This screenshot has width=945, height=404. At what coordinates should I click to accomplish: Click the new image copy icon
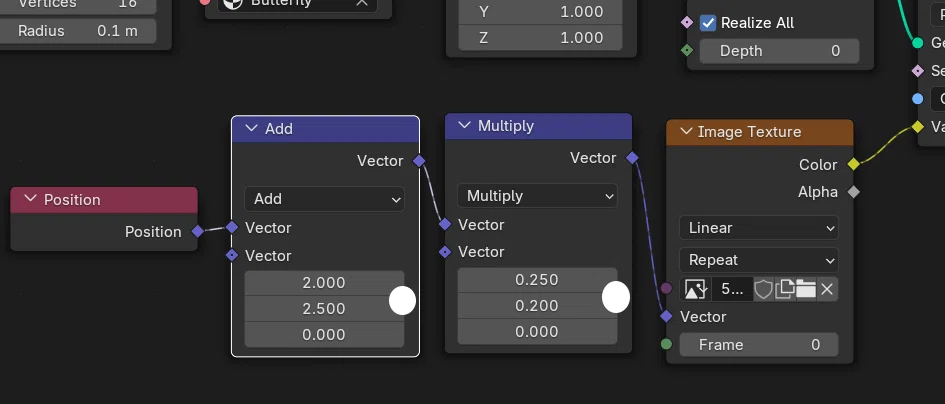tap(784, 289)
